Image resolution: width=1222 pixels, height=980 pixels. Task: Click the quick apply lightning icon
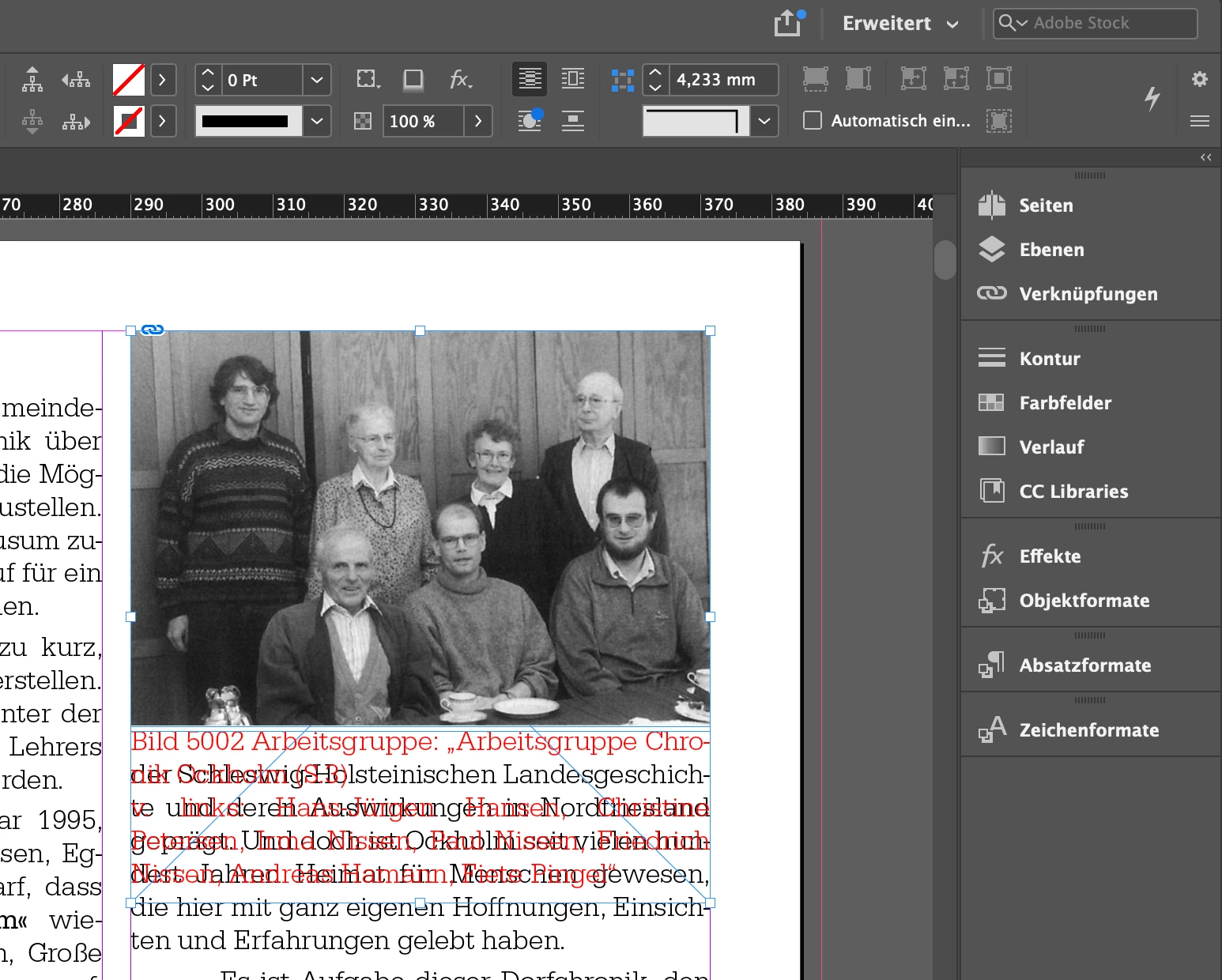[x=1152, y=98]
